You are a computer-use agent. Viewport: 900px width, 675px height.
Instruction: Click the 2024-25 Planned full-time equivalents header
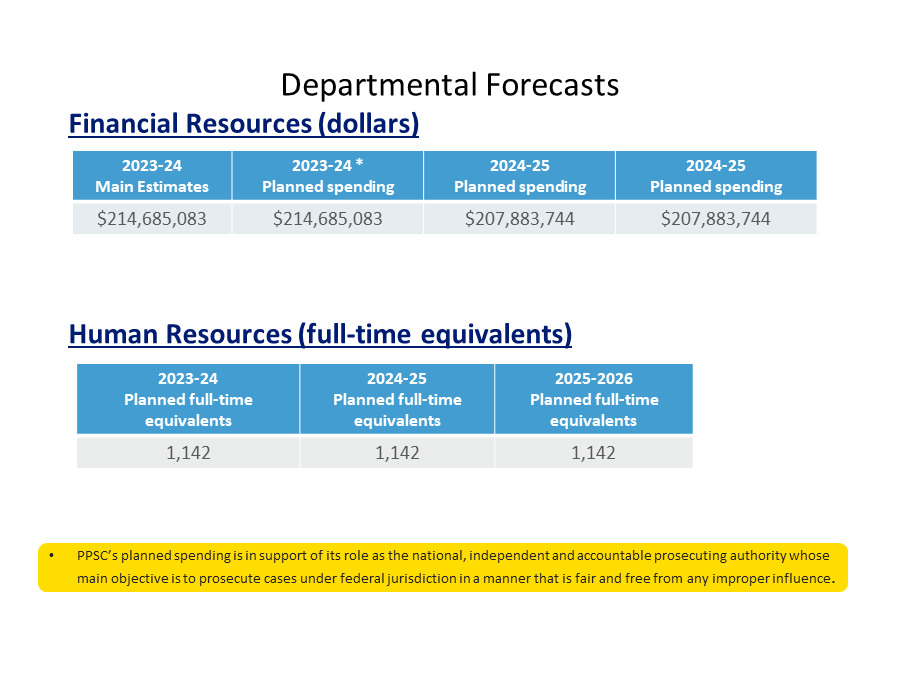[x=396, y=399]
